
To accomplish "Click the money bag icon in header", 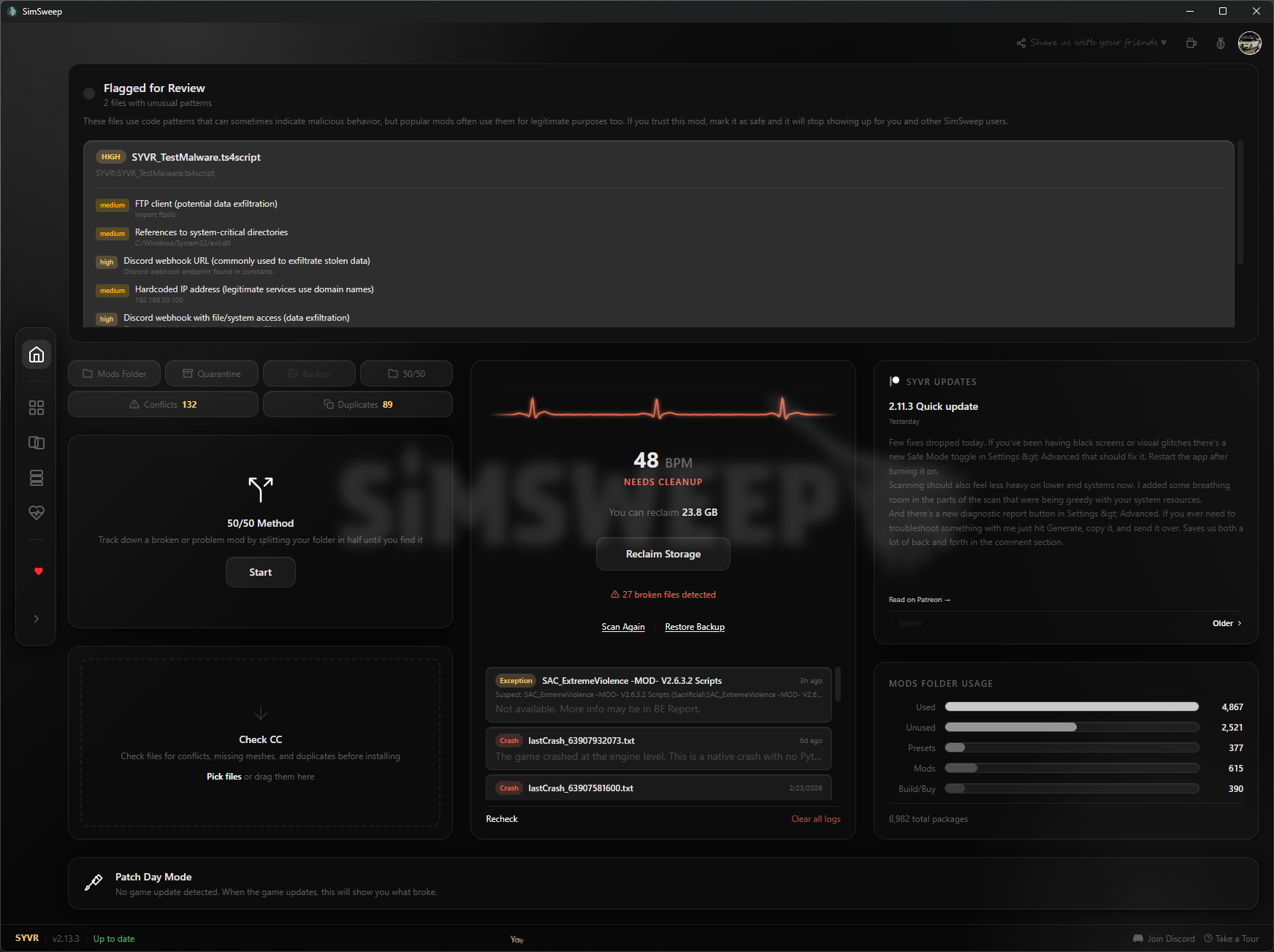I will pos(1220,43).
